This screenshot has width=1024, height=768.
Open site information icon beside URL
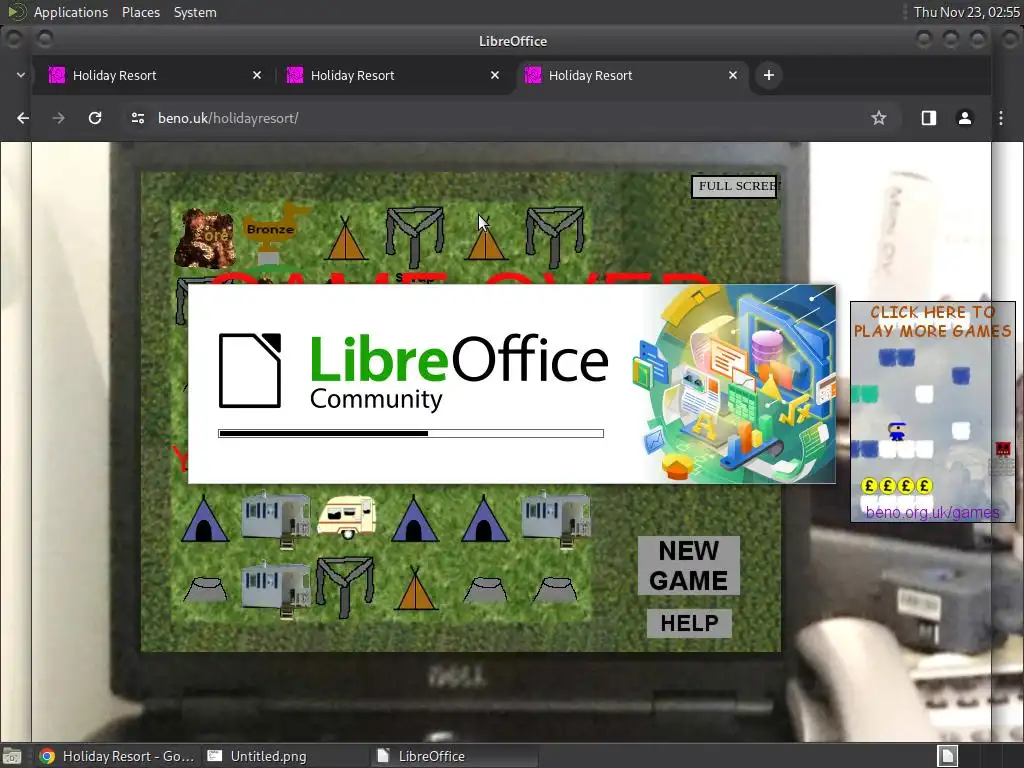pyautogui.click(x=138, y=118)
